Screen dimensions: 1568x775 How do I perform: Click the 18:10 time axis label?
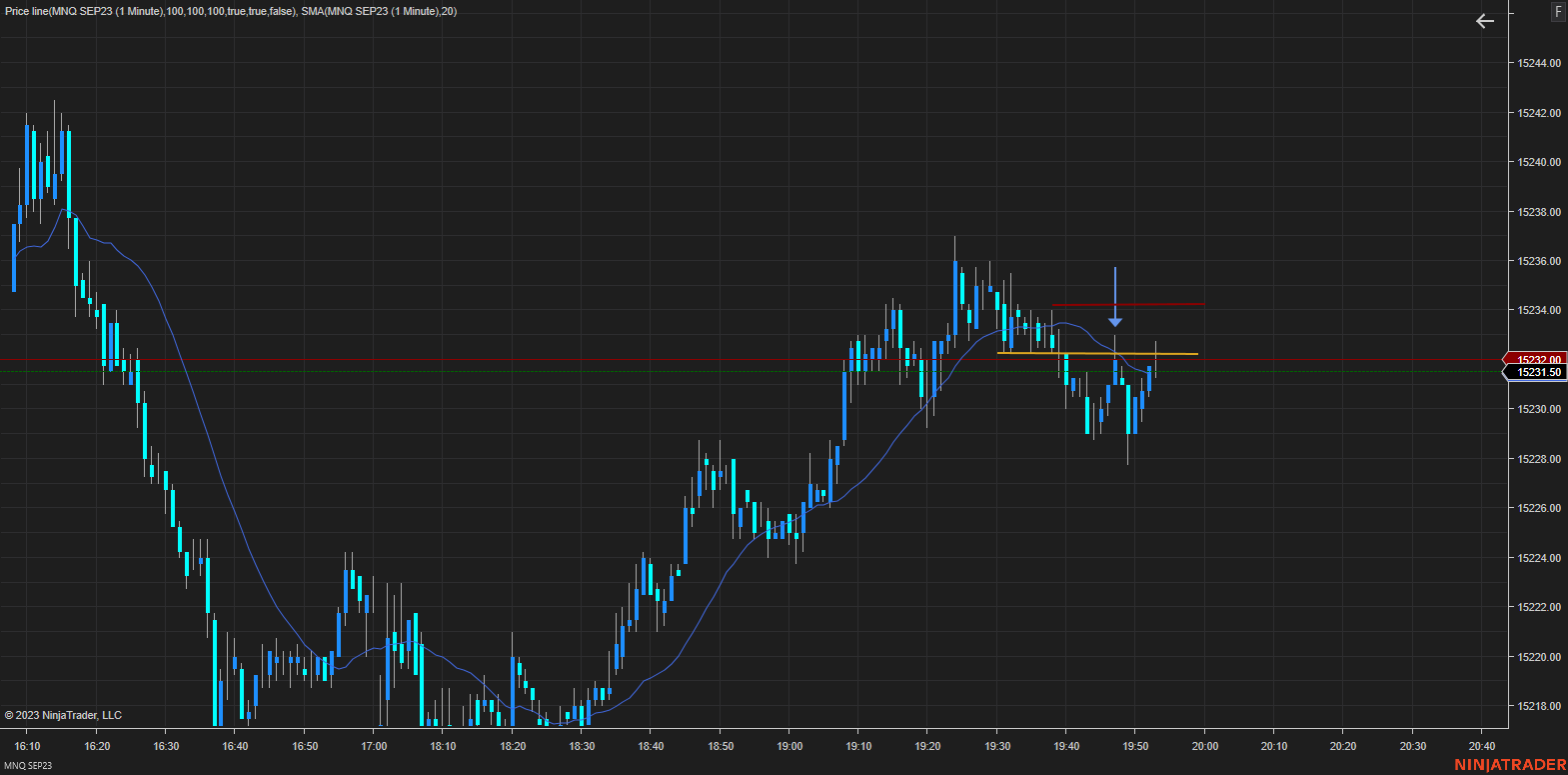click(x=443, y=746)
